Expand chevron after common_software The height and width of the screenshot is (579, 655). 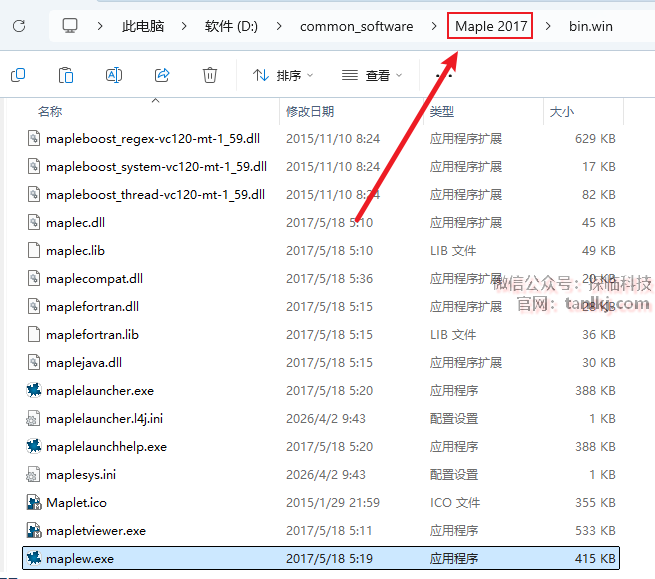434,26
